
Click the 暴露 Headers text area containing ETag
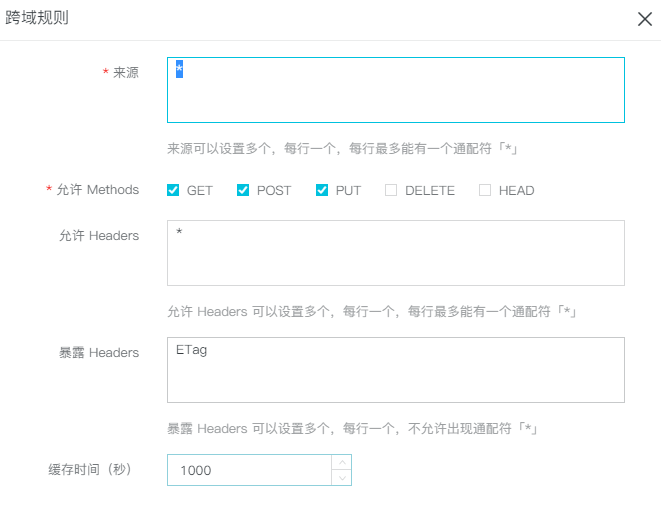[x=395, y=369]
